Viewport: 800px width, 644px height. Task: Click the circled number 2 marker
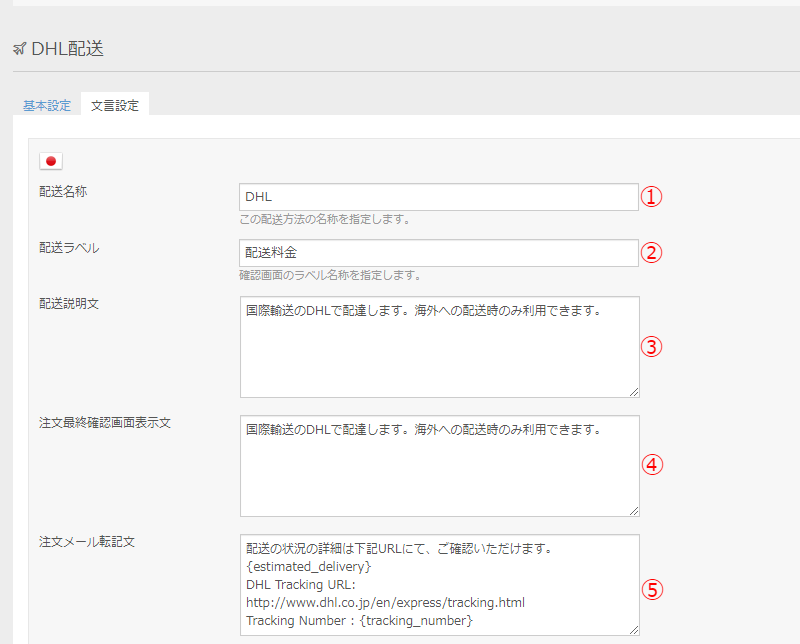point(652,253)
